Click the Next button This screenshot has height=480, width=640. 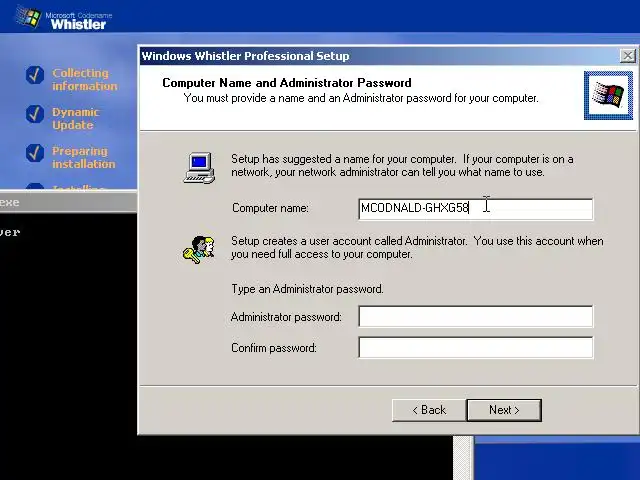point(504,410)
